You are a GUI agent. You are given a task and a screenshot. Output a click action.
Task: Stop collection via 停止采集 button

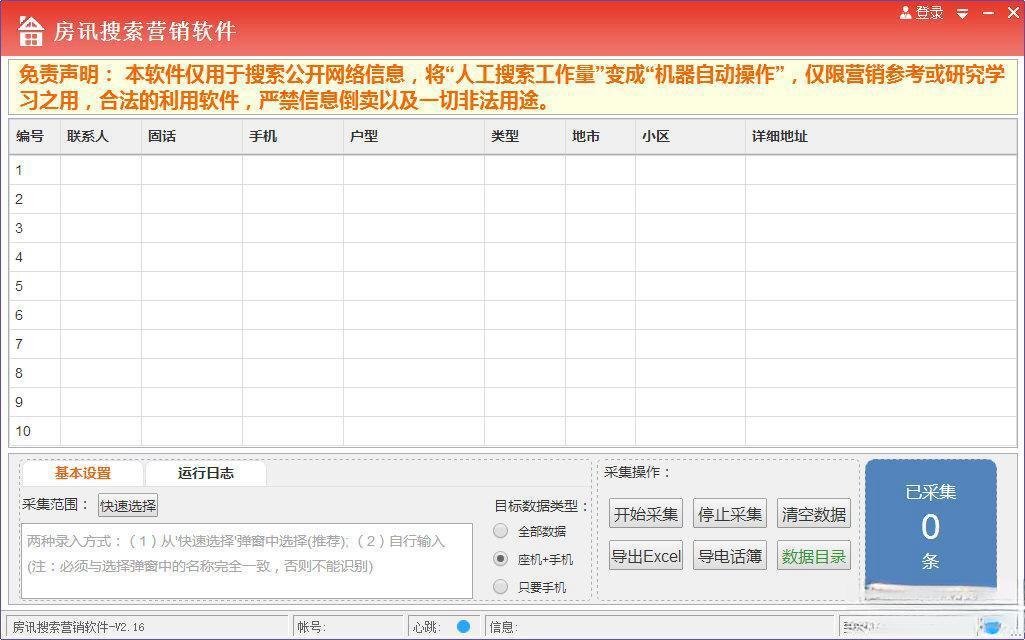(x=730, y=514)
